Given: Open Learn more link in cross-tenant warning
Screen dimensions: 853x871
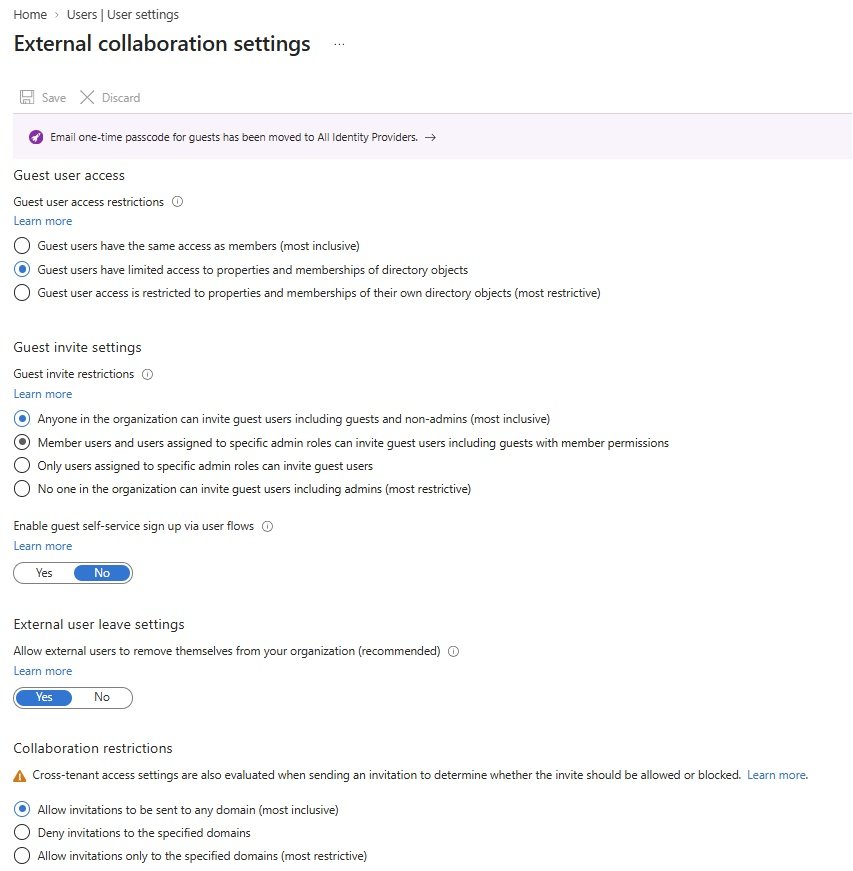Looking at the screenshot, I should coord(777,775).
